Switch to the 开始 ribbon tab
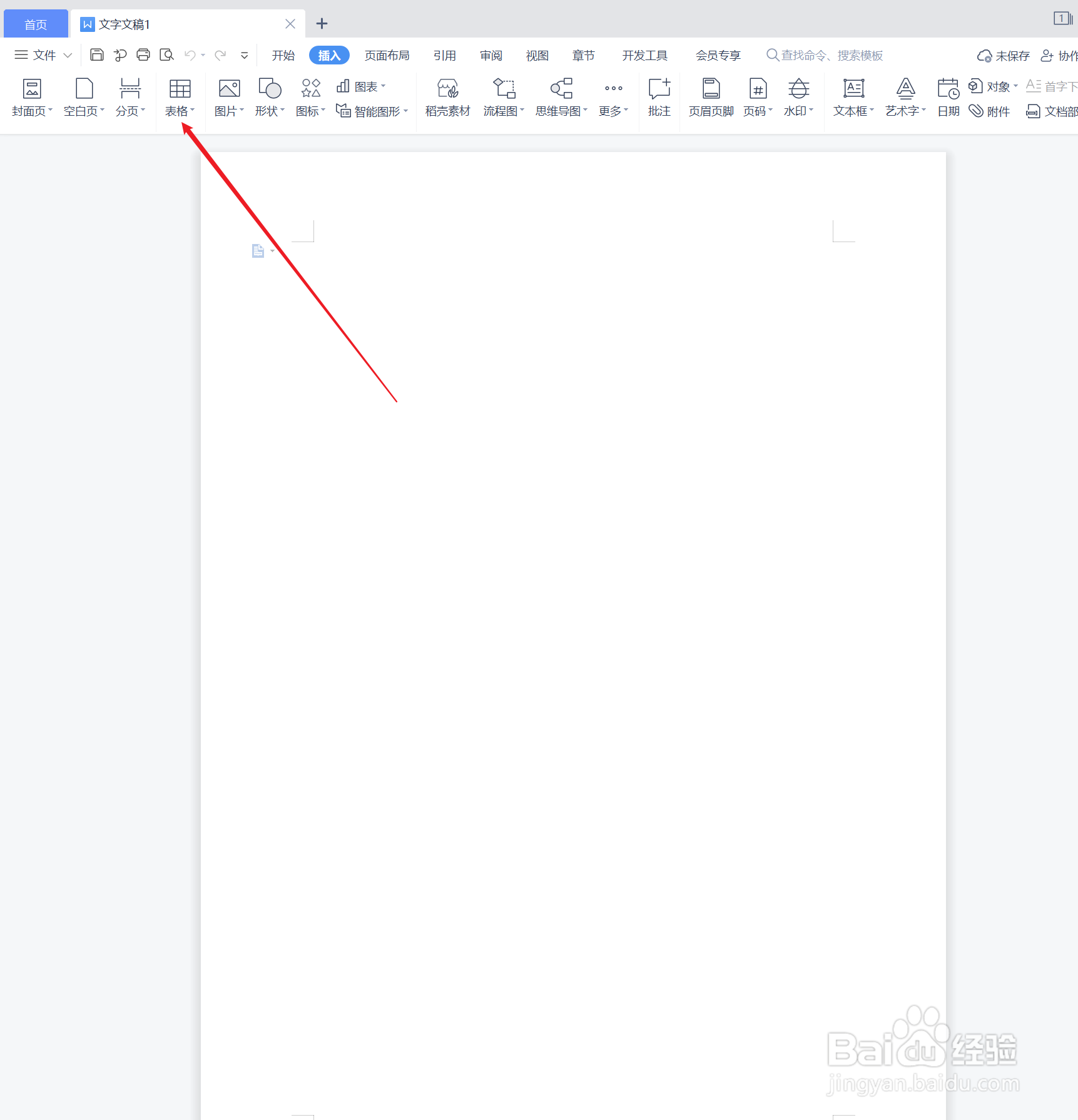The image size is (1078, 1120). [x=283, y=55]
